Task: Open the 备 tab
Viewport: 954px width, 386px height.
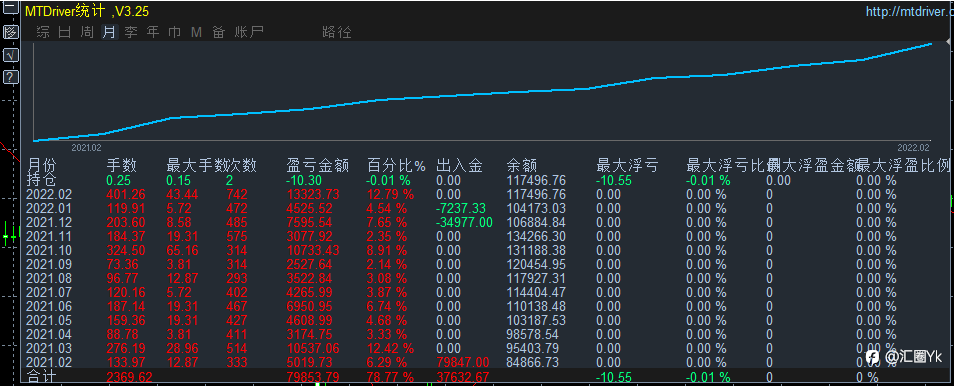Action: (218, 32)
